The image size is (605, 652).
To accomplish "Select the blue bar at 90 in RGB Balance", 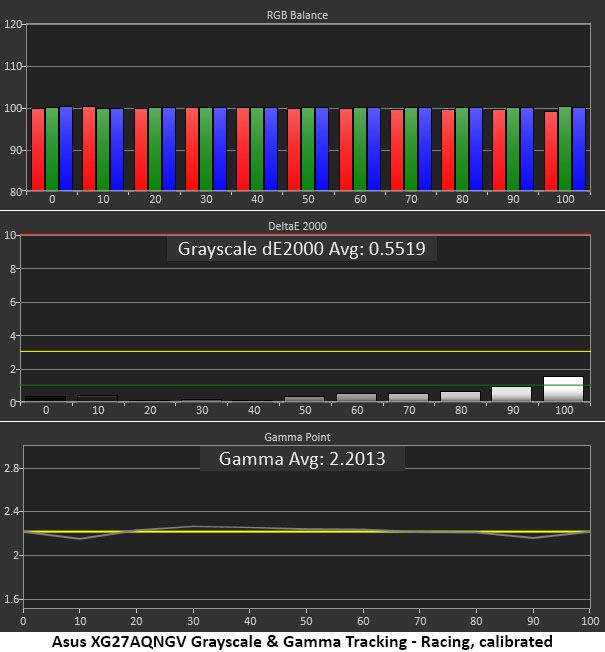I will (x=527, y=149).
